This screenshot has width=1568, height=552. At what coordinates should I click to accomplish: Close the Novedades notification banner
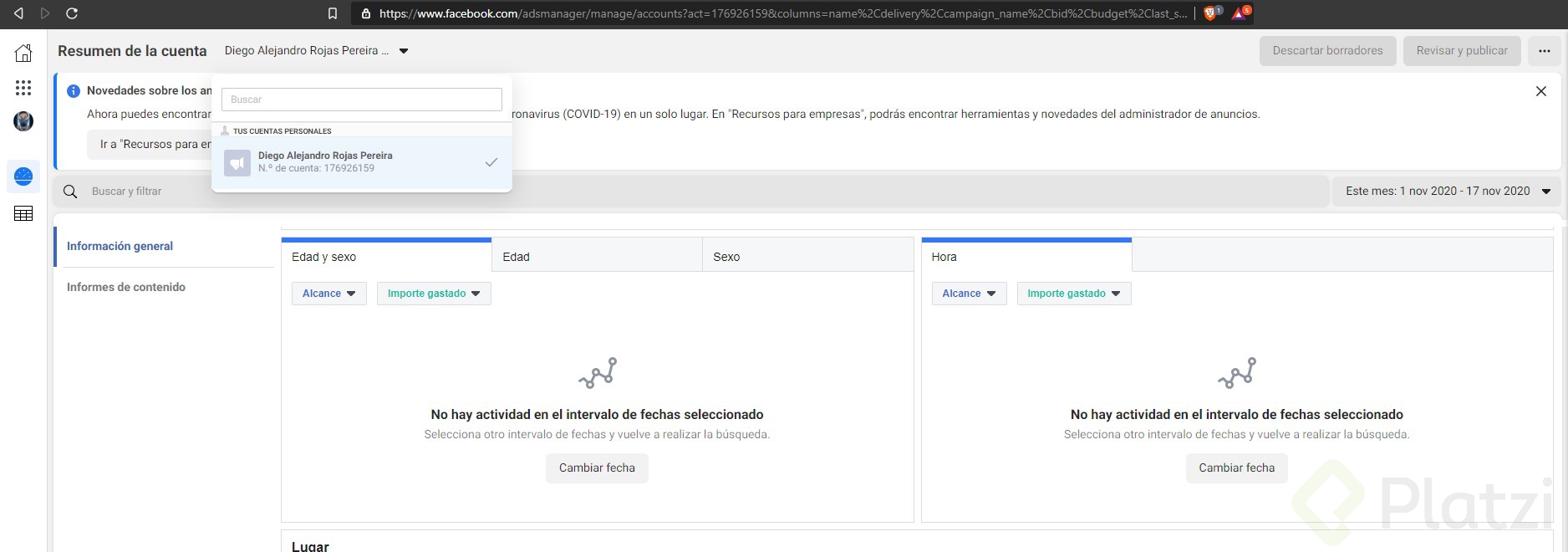(x=1541, y=91)
